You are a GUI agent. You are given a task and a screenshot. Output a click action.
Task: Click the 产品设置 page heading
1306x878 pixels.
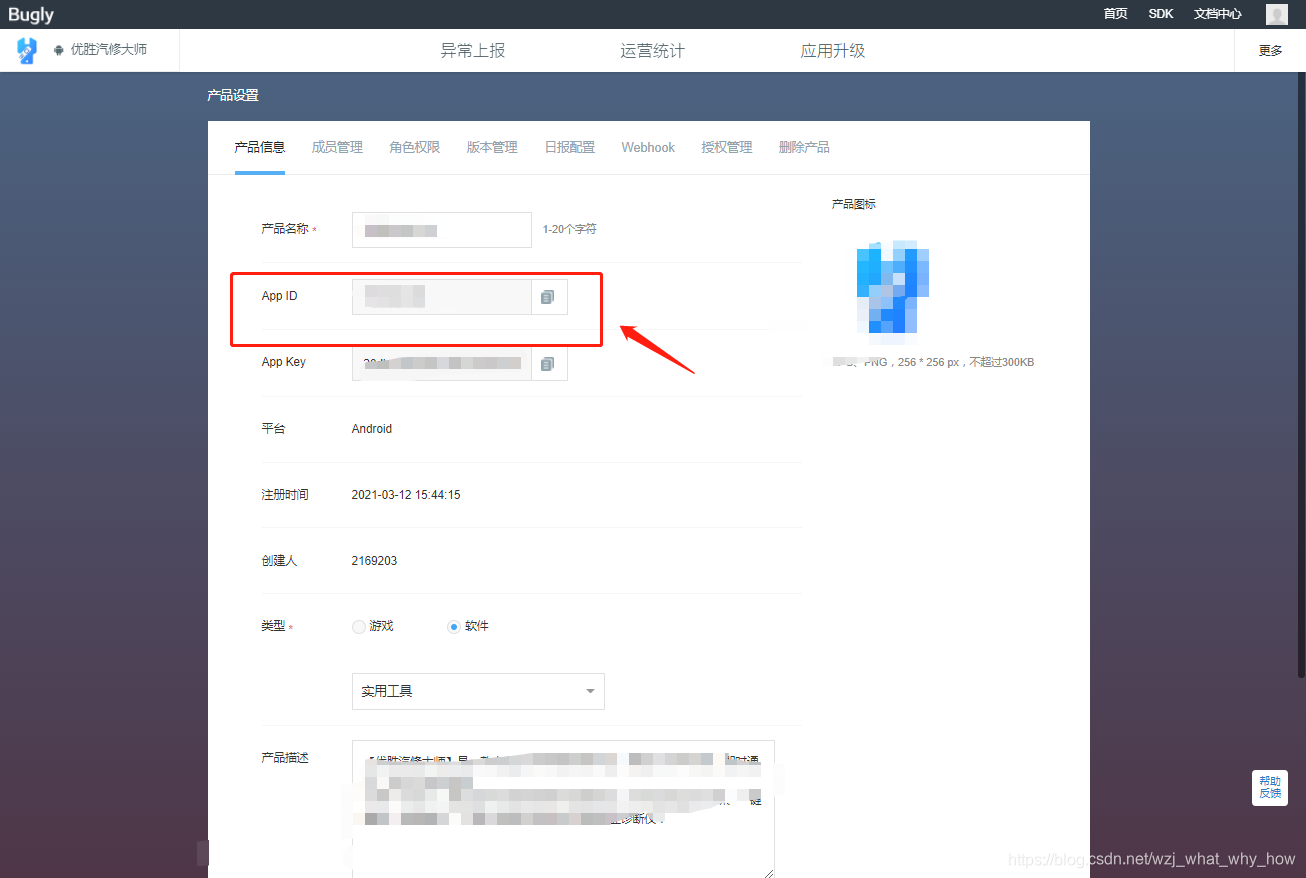[x=233, y=96]
